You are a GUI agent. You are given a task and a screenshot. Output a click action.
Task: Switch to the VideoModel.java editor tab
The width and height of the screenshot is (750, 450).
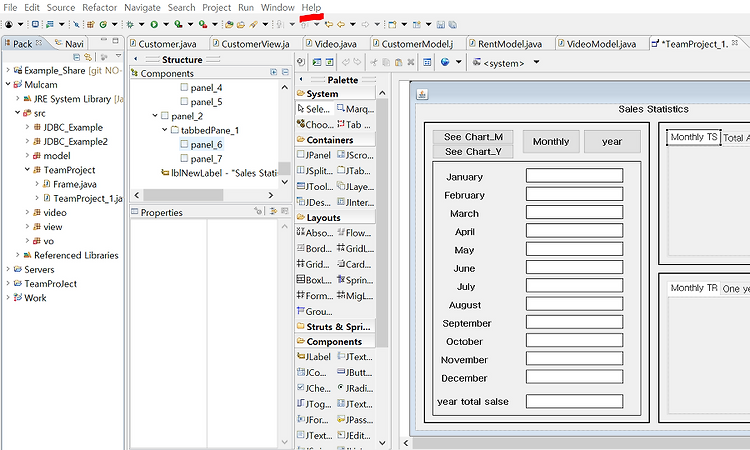pyautogui.click(x=601, y=44)
